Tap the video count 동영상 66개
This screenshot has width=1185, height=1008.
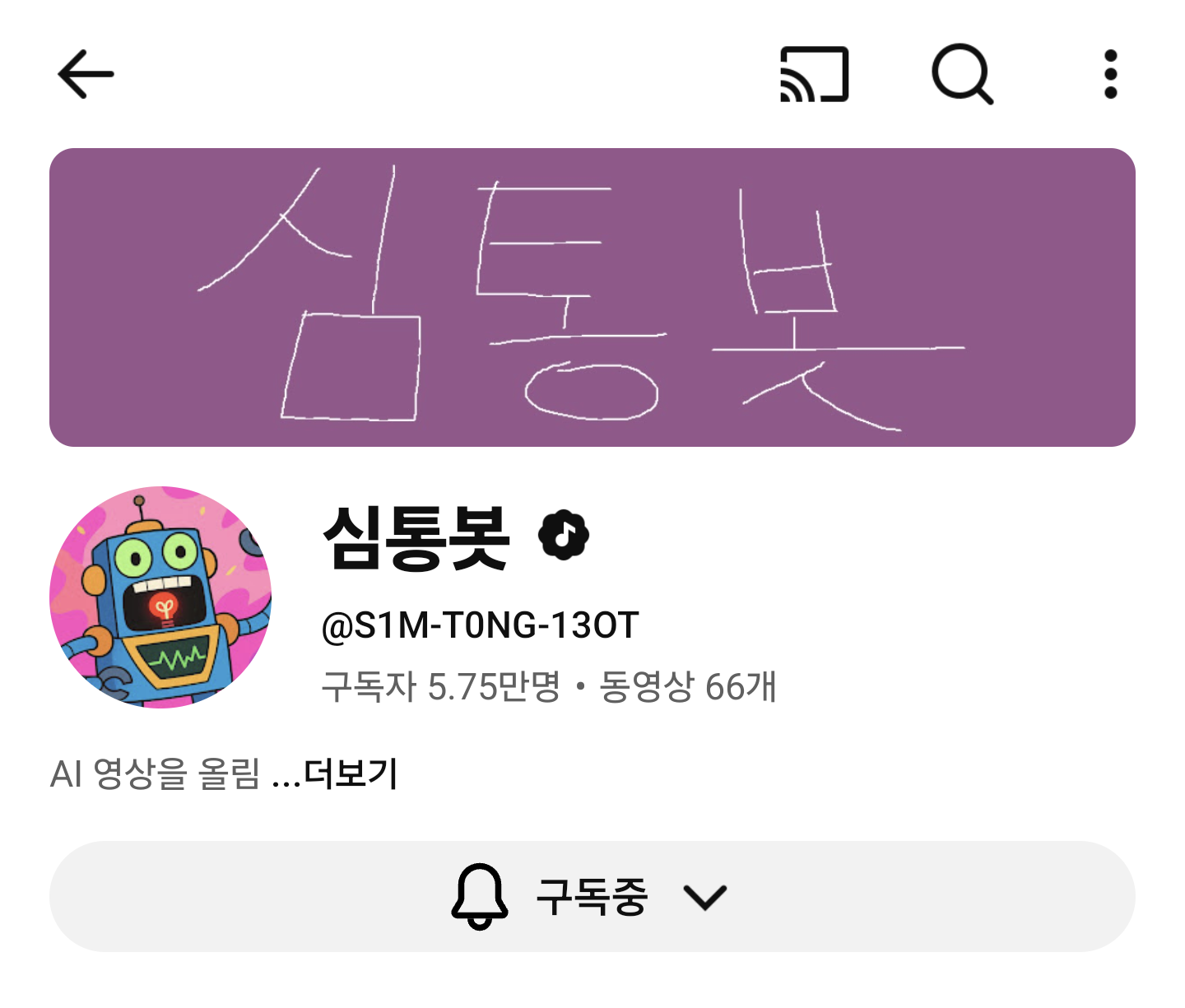pyautogui.click(x=688, y=686)
